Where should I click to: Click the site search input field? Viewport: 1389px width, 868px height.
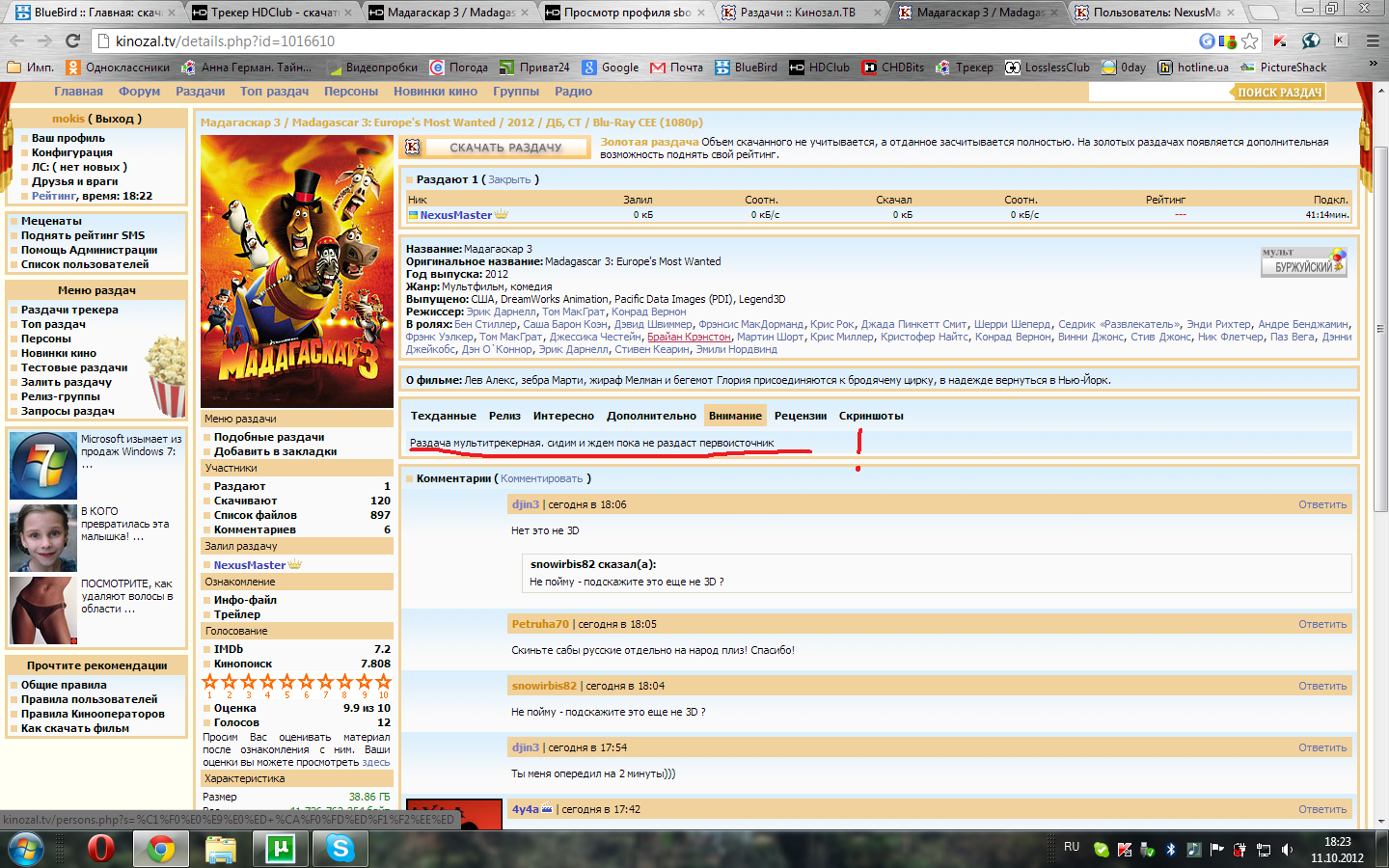point(1158,93)
